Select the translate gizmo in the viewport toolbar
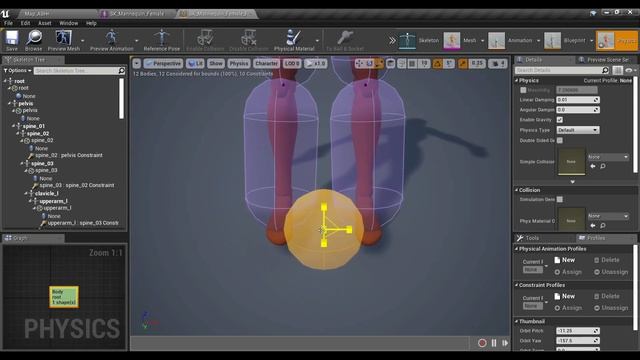The image size is (640, 360). pos(360,64)
